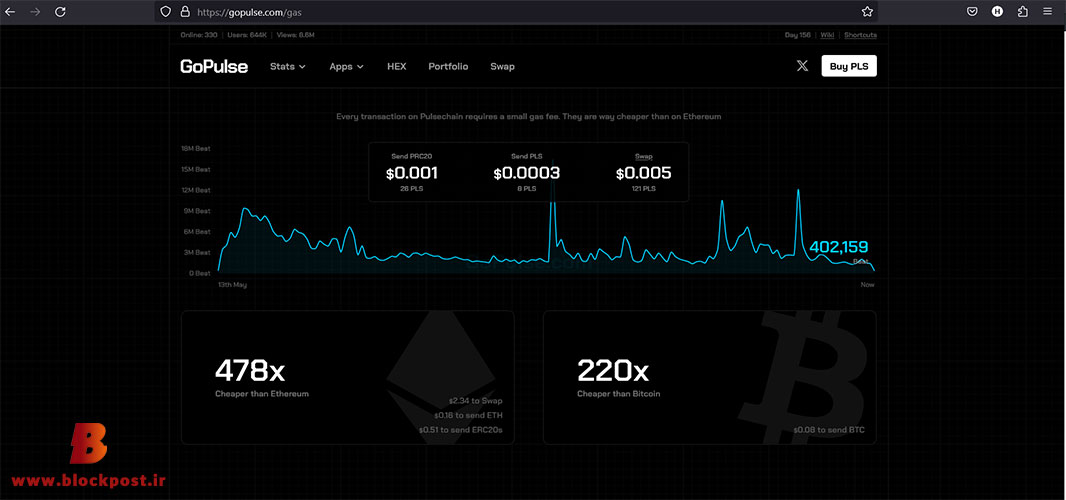Click the account profile avatar icon
The height and width of the screenshot is (500, 1066).
pyautogui.click(x=997, y=12)
